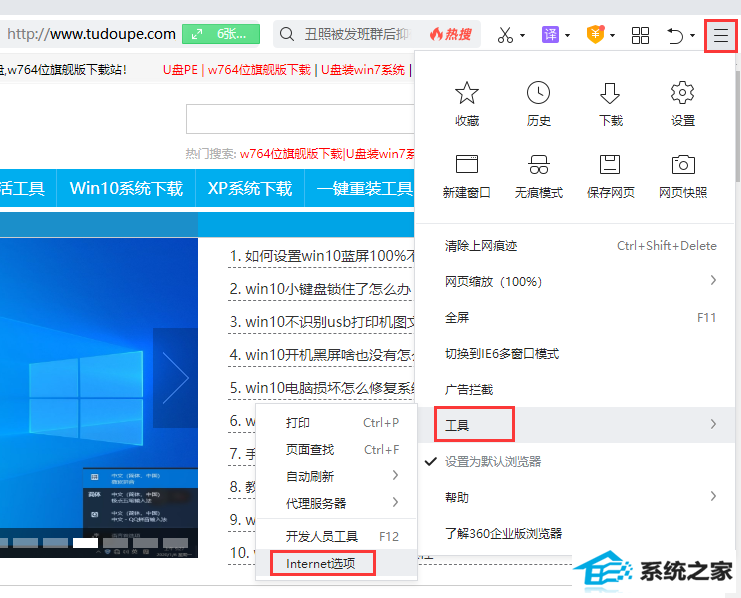This screenshot has width=741, height=598.
Task: Open Downloads (下载) arrow icon
Action: coord(610,93)
